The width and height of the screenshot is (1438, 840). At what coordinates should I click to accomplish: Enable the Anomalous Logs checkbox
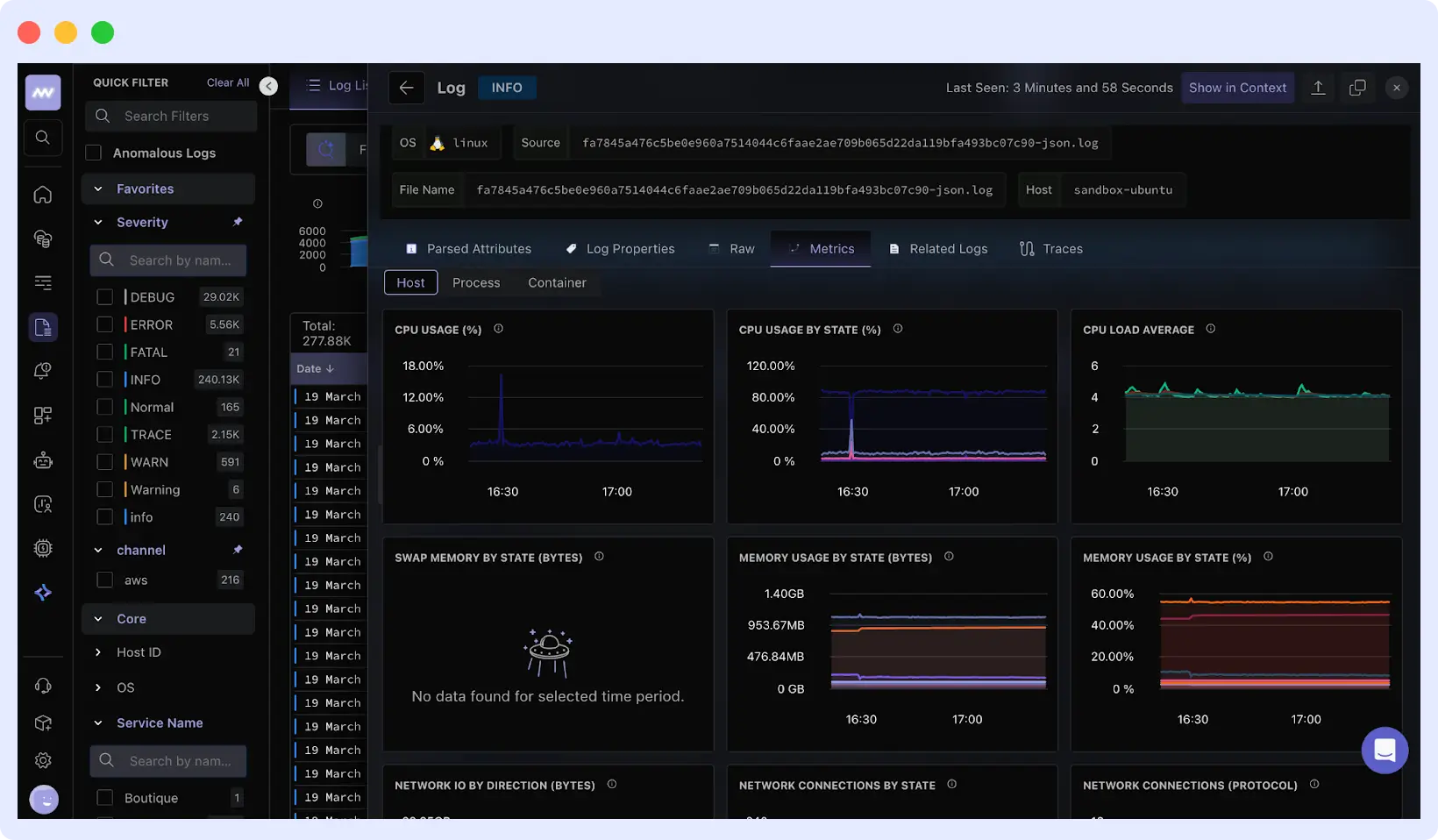(x=93, y=152)
